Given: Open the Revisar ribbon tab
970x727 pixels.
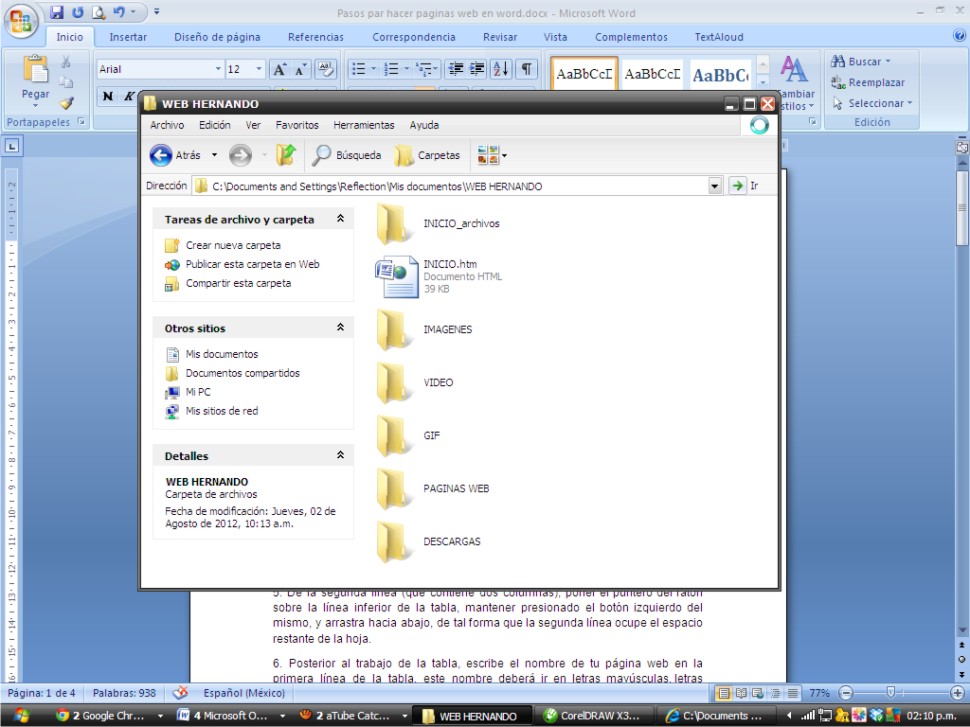Looking at the screenshot, I should point(500,37).
